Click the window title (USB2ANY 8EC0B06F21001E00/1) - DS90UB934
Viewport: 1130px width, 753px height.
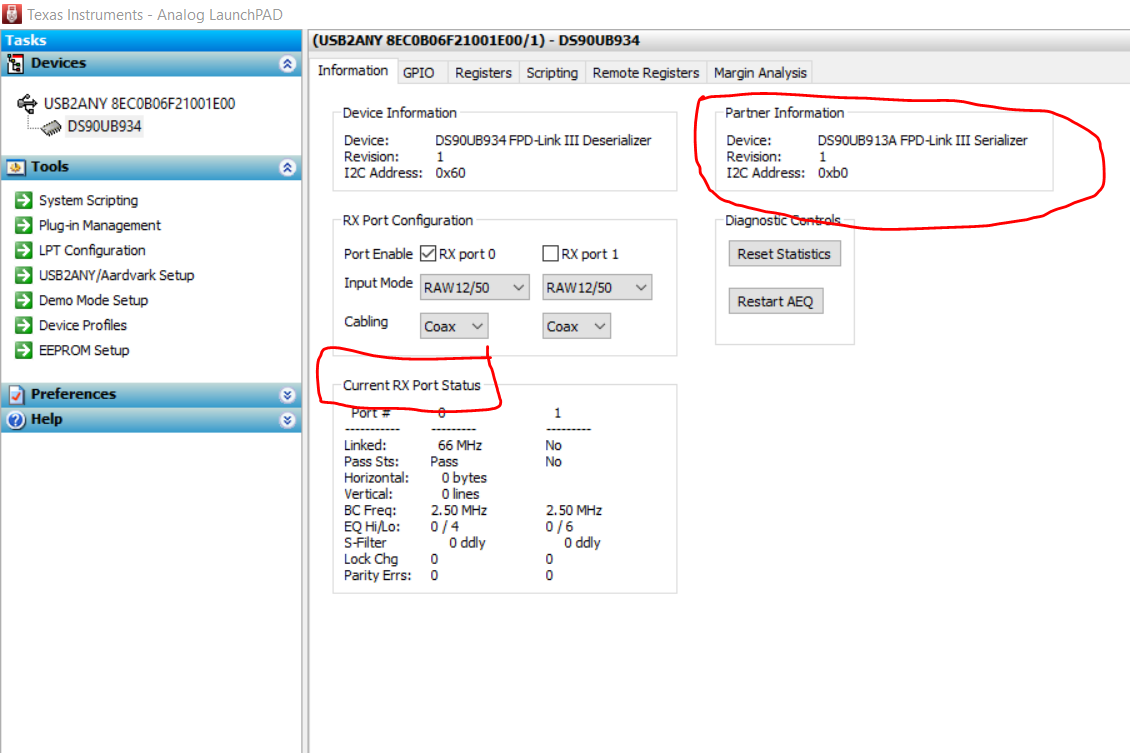476,40
